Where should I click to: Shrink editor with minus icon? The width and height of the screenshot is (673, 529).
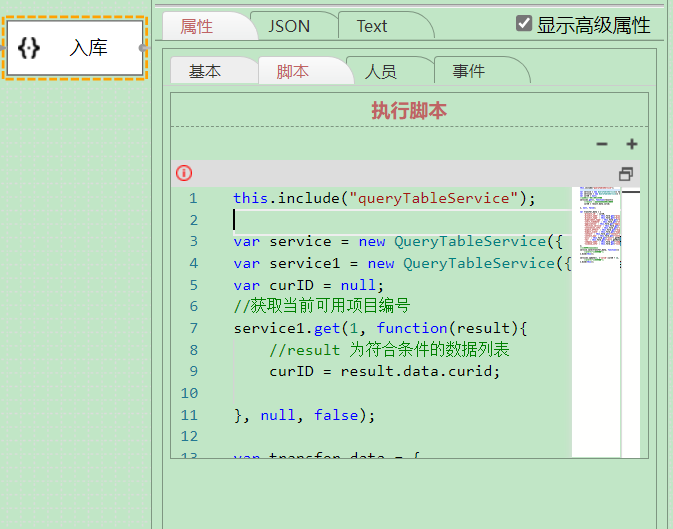pos(602,144)
